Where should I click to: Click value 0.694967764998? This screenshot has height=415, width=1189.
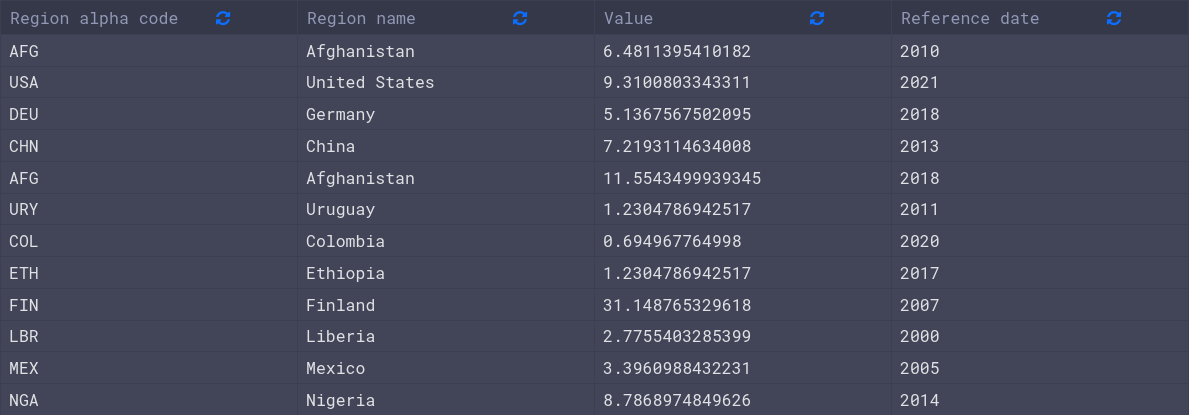click(x=673, y=241)
